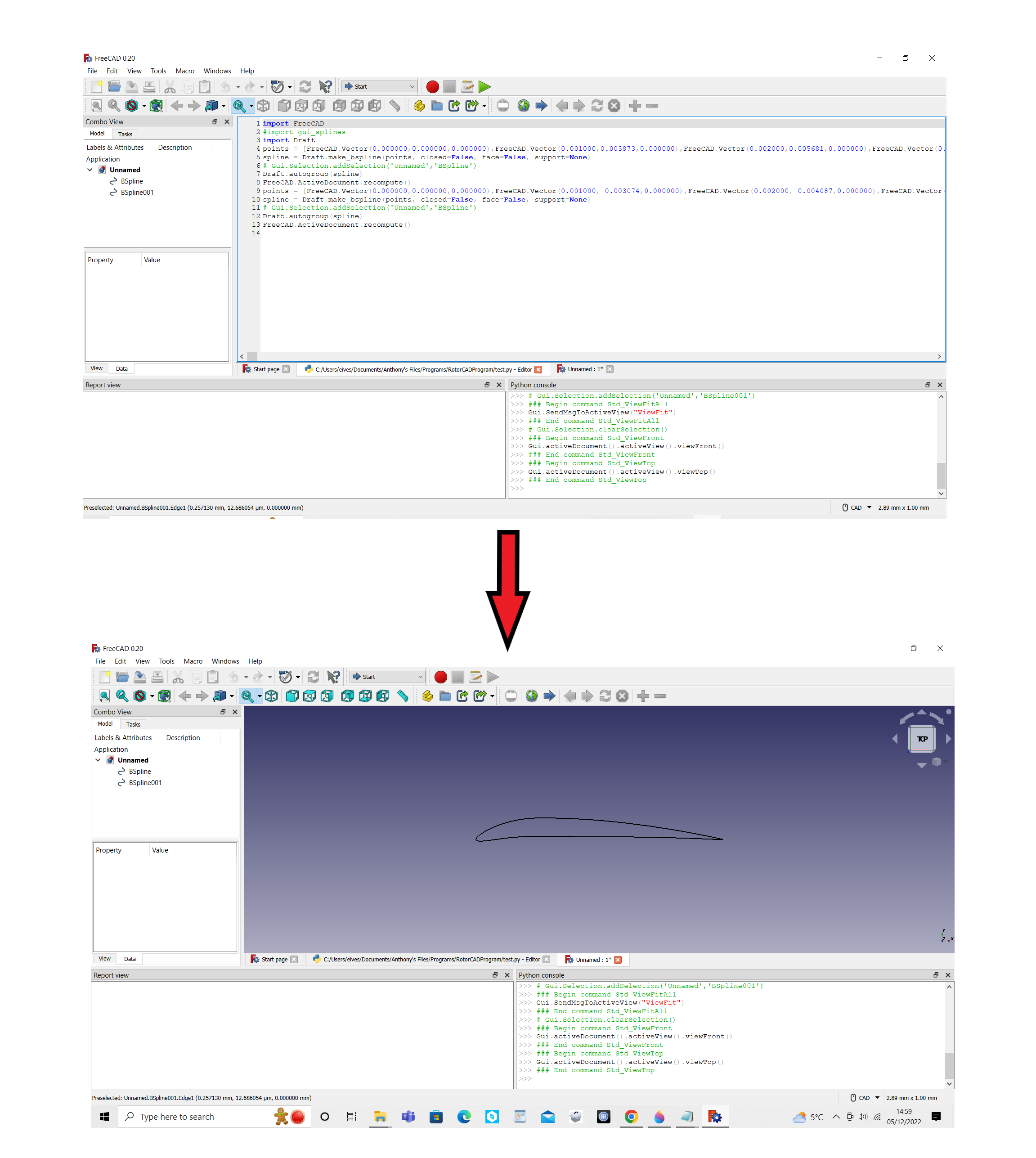Open Link actions dropdown arrow in lower window
1036x1158 pixels.
click(x=493, y=696)
